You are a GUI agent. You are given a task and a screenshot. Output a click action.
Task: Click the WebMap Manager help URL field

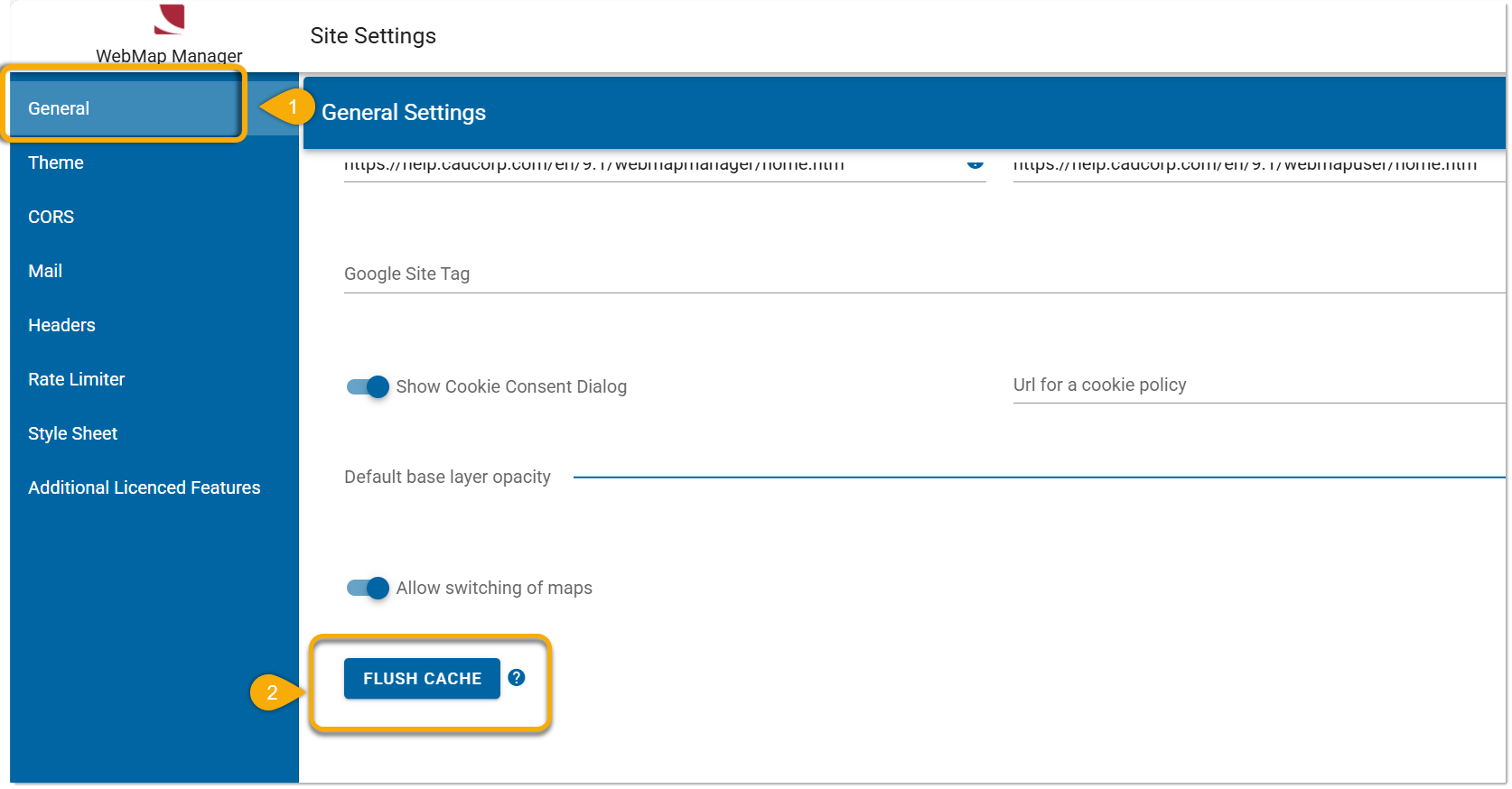click(665, 166)
